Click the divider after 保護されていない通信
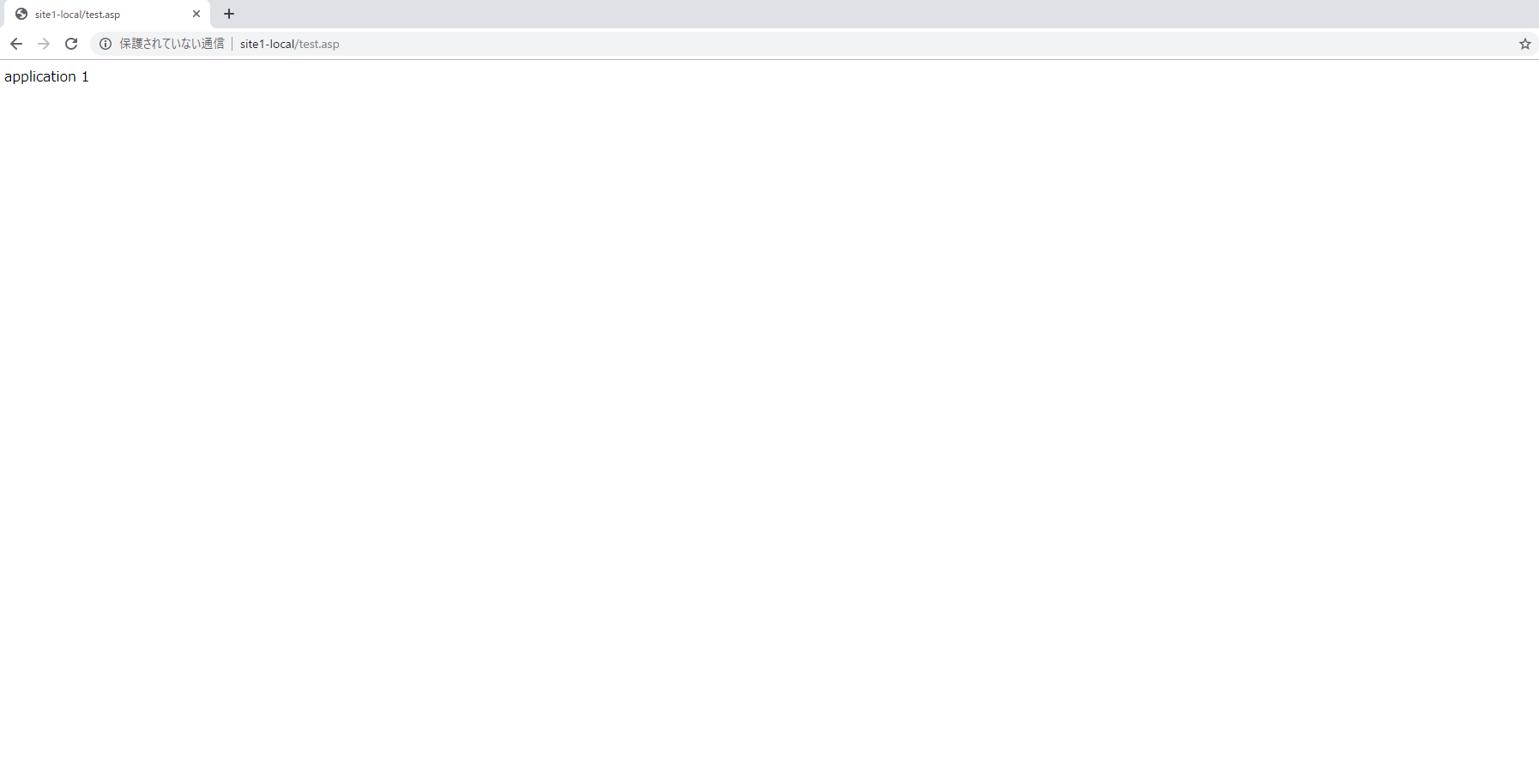 (232, 44)
